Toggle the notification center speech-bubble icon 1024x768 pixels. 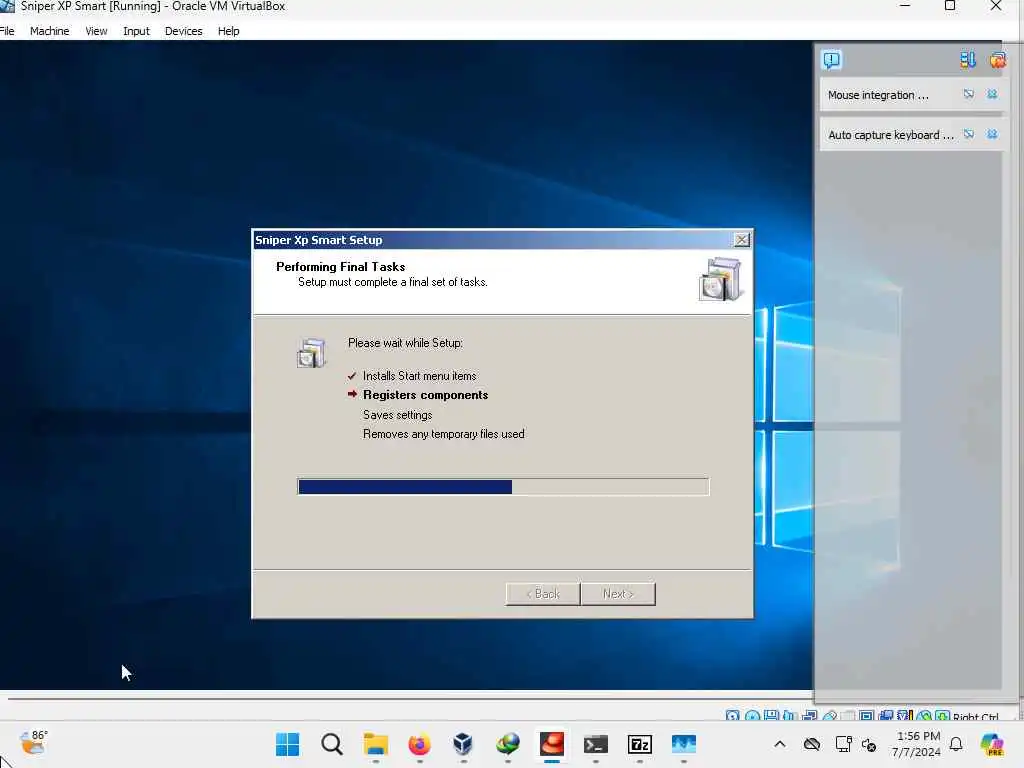[x=831, y=60]
